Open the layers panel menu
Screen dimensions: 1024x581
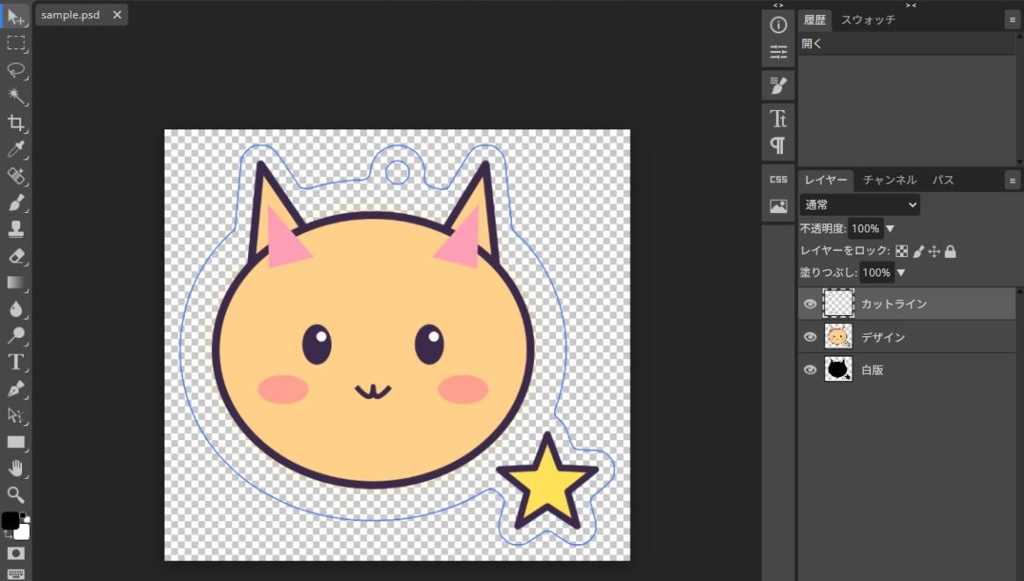point(1012,181)
